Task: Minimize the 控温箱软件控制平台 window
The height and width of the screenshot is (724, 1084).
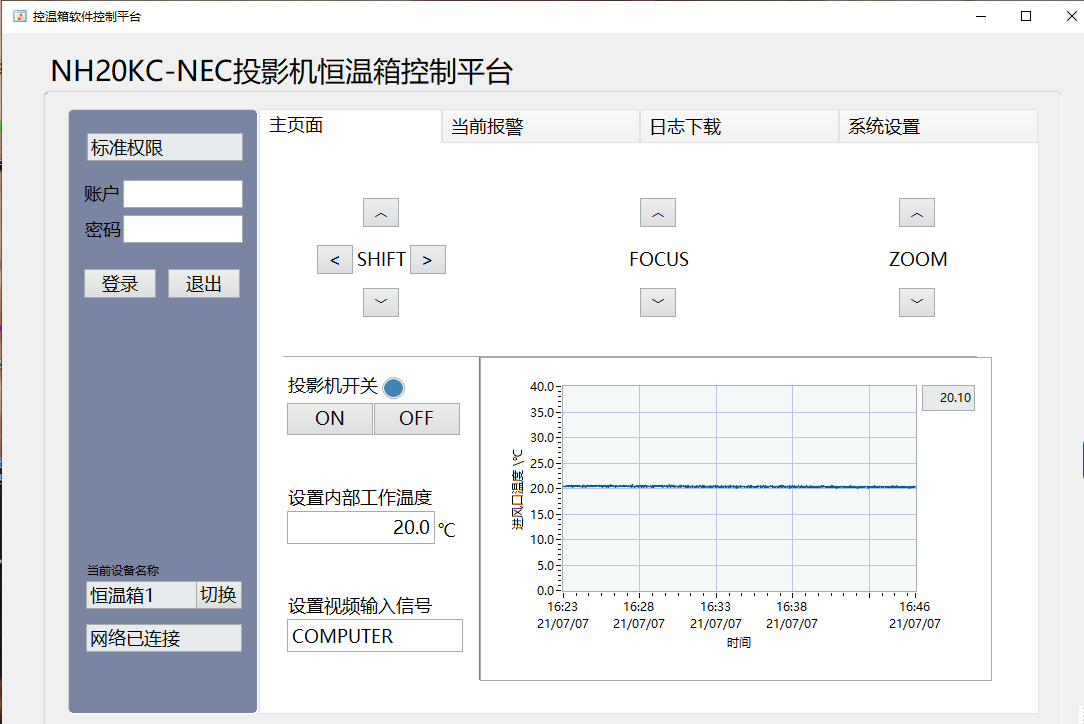Action: click(981, 16)
